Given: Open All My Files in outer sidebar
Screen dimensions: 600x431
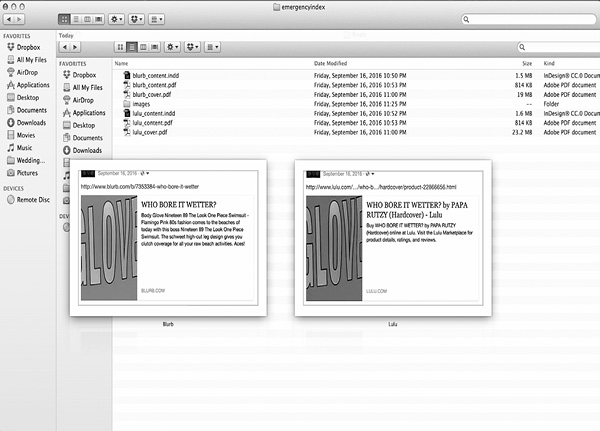Looking at the screenshot, I should click(27, 60).
